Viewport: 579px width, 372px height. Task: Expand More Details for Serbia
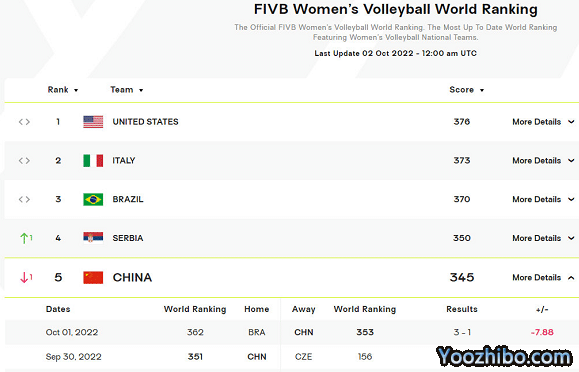click(543, 238)
